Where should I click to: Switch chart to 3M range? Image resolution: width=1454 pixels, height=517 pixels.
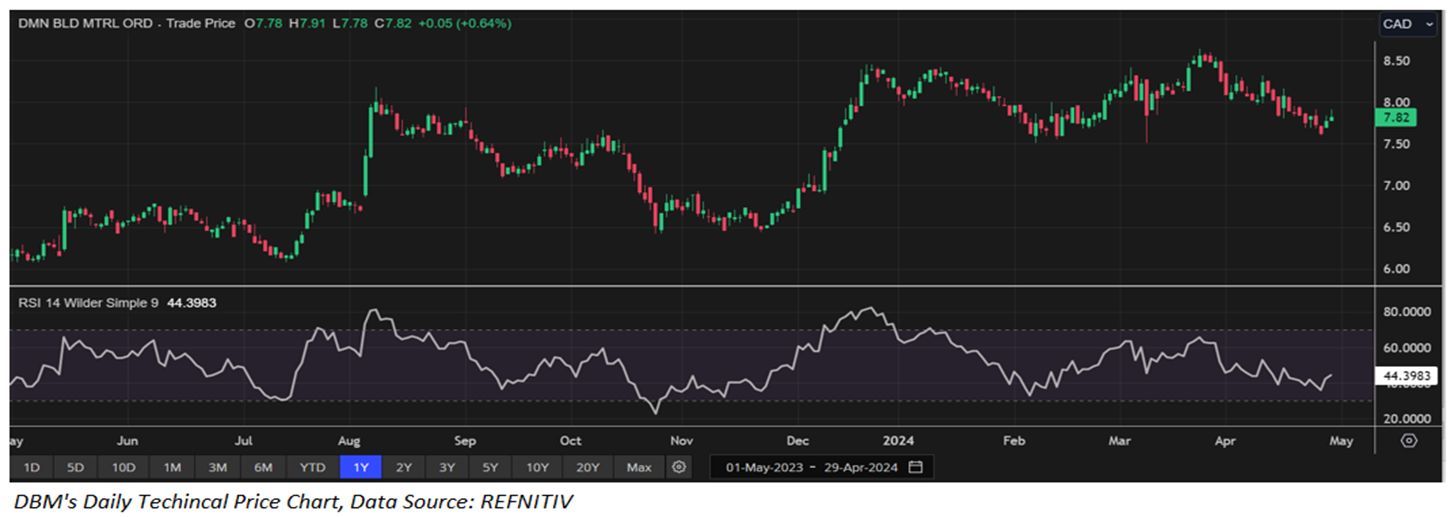coord(218,467)
